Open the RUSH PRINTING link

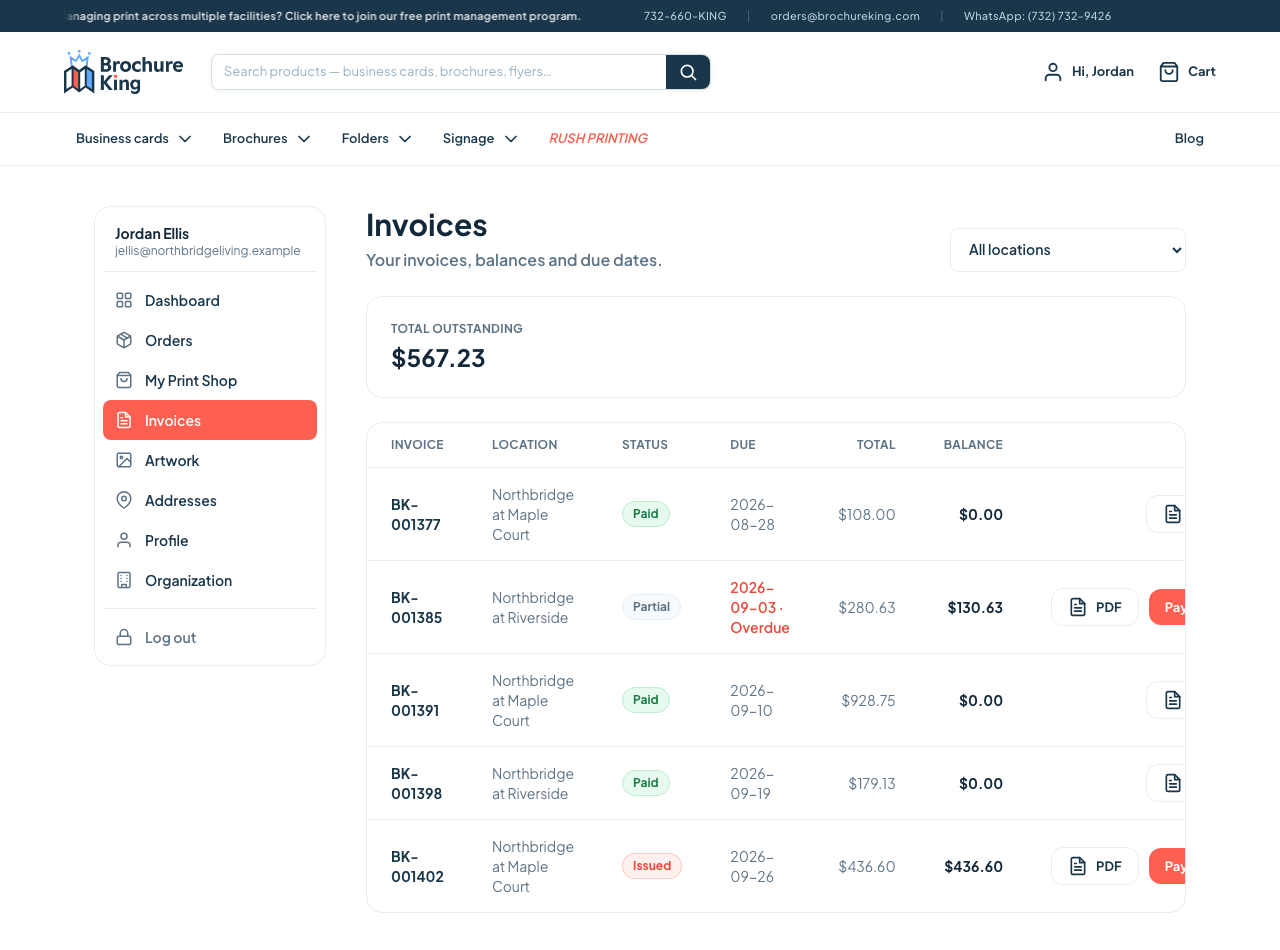point(598,138)
